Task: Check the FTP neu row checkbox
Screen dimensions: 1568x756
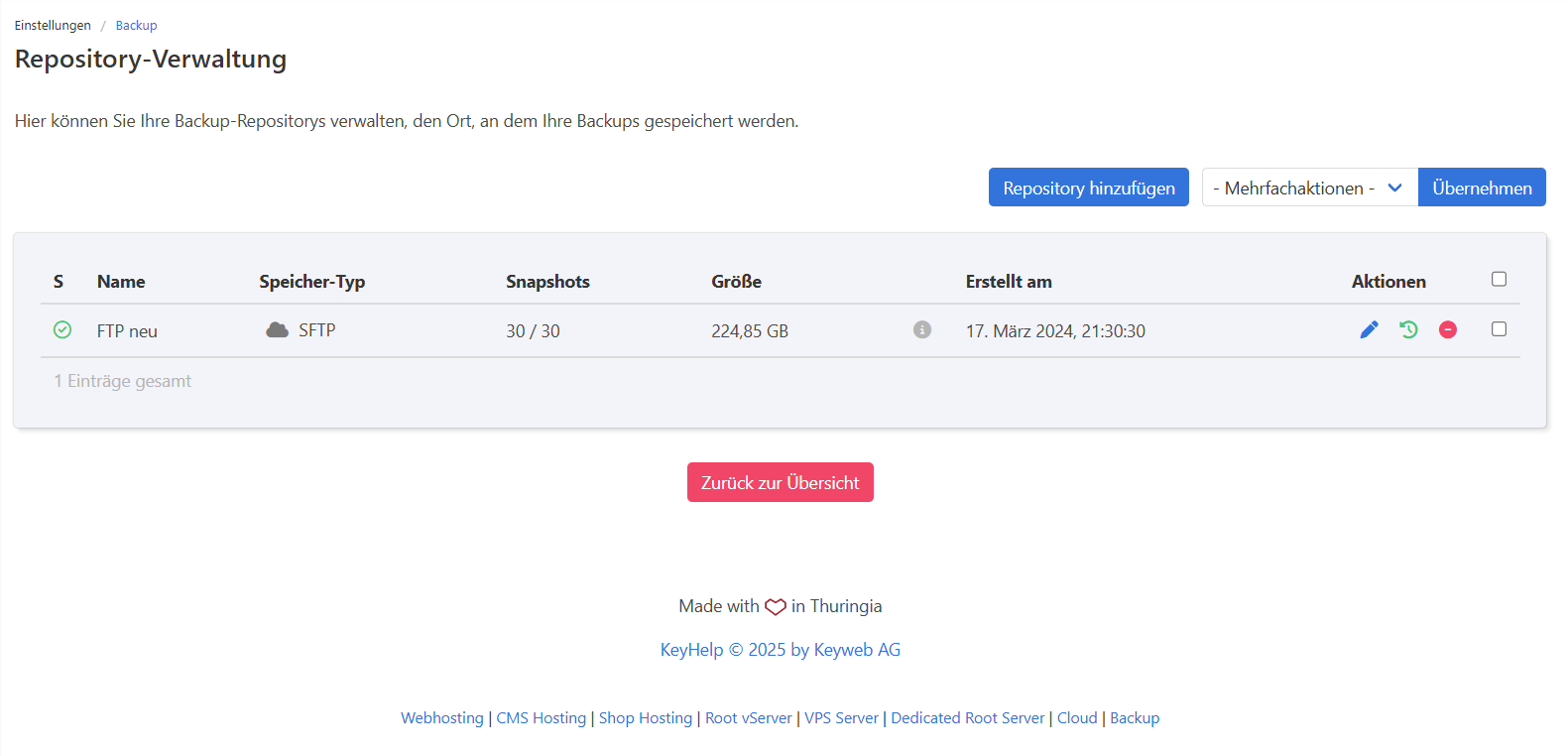Action: pyautogui.click(x=1499, y=329)
